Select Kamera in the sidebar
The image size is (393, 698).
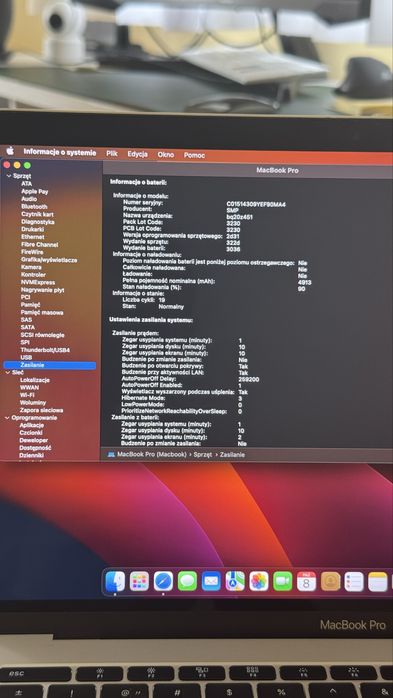click(x=31, y=267)
